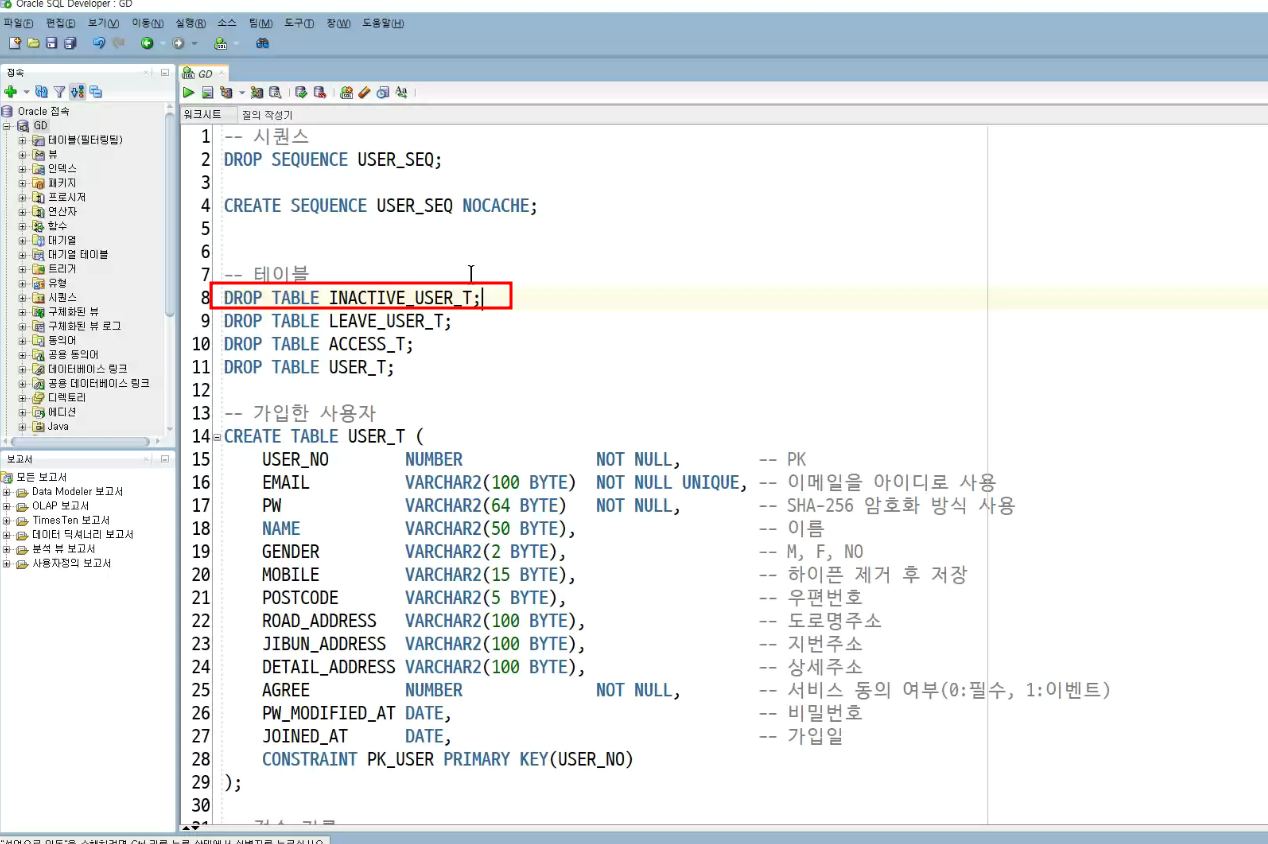Click the SQL Tuning Advisor icon
Viewport: 1268px width, 844px height.
(275, 92)
